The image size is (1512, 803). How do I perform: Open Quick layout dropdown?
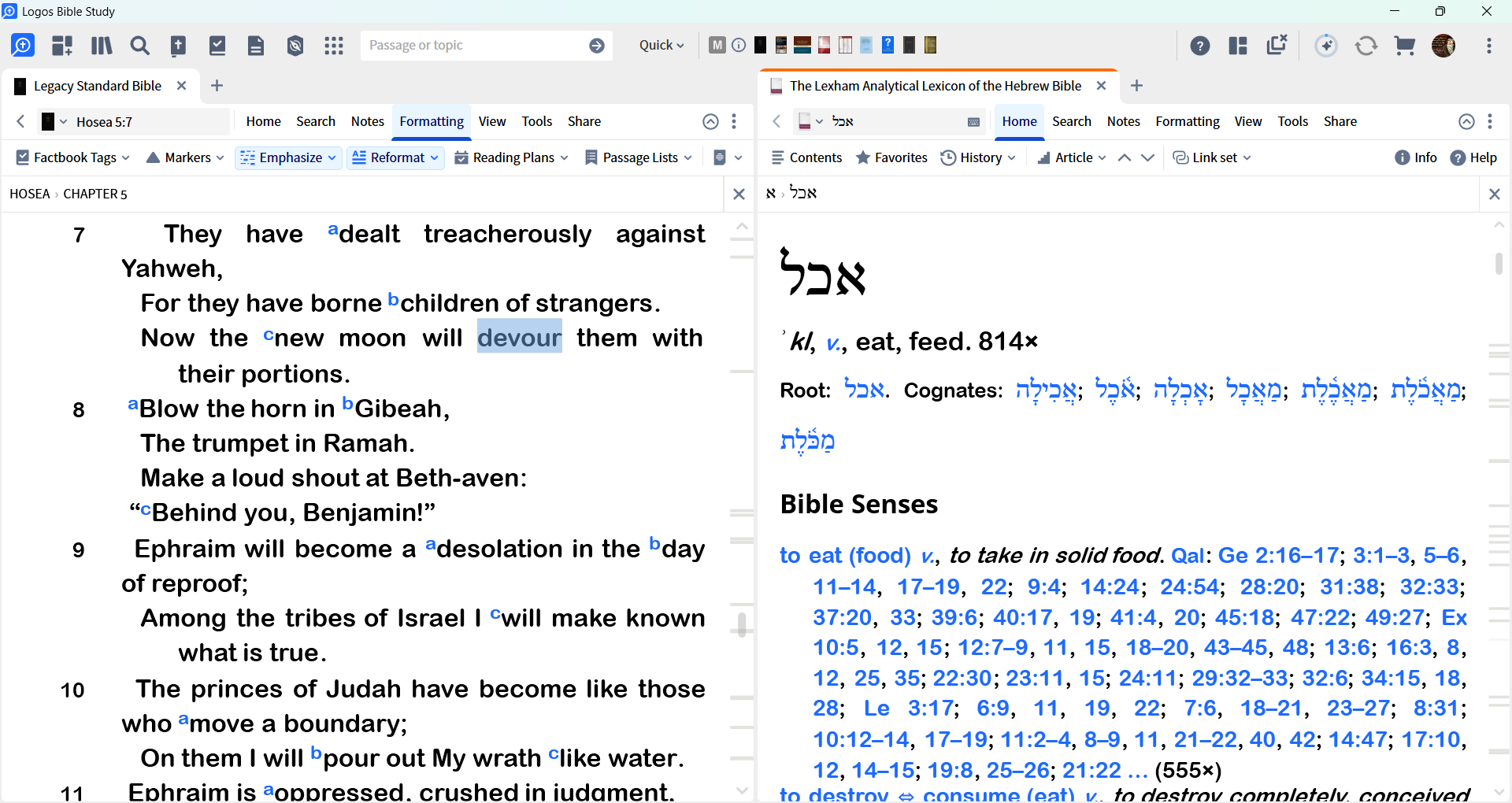pyautogui.click(x=661, y=46)
